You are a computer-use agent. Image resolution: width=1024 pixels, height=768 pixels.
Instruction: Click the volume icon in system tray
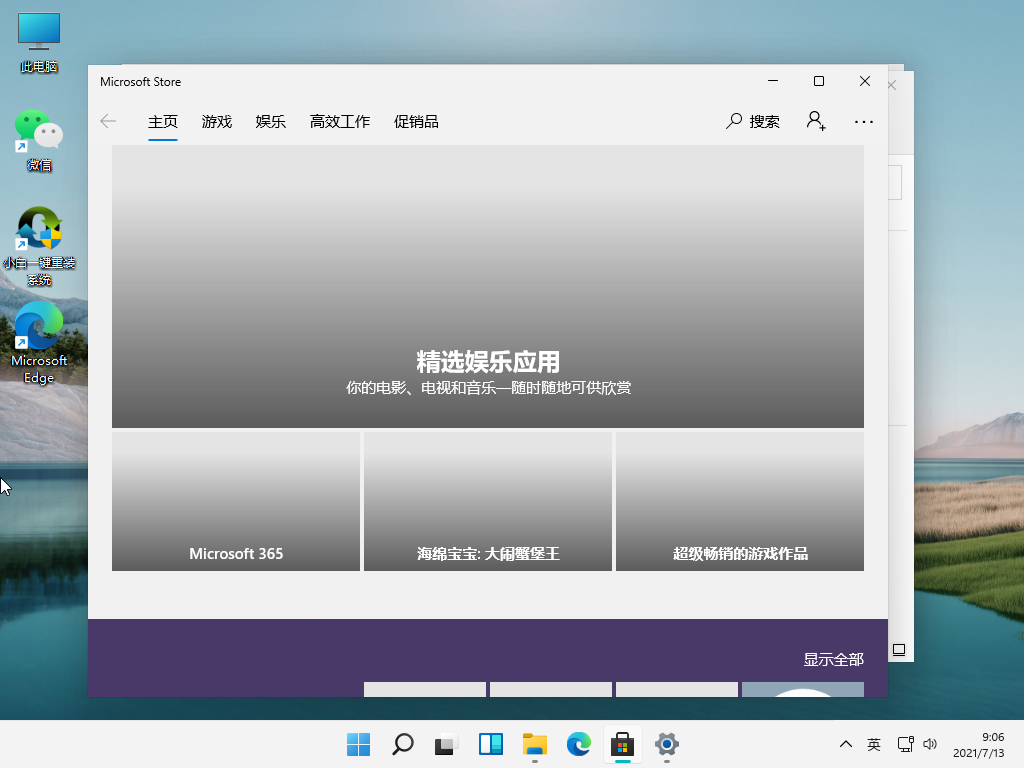click(930, 745)
